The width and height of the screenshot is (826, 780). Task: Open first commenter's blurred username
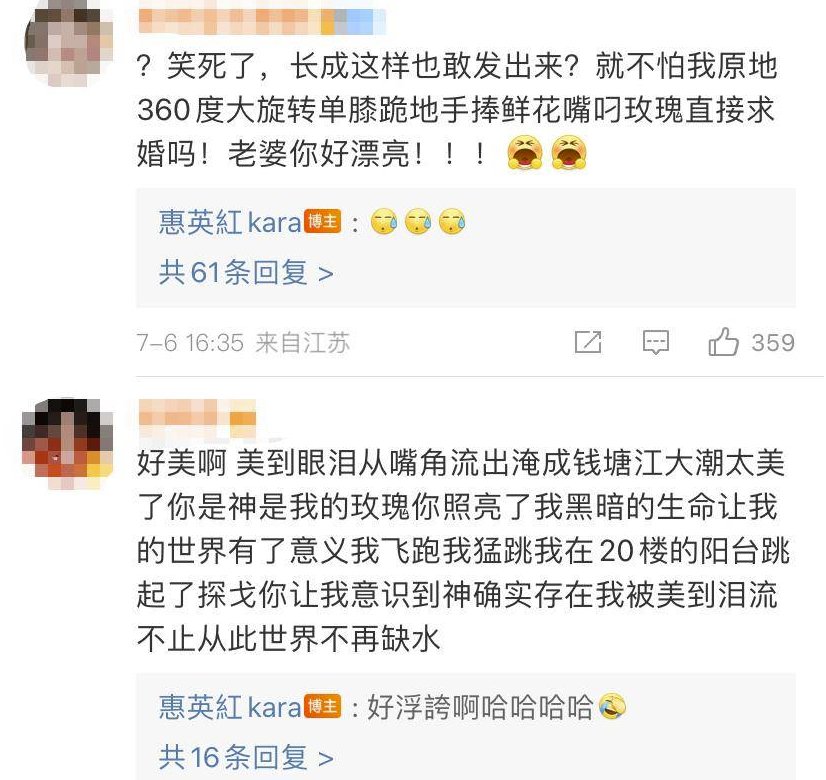click(262, 21)
